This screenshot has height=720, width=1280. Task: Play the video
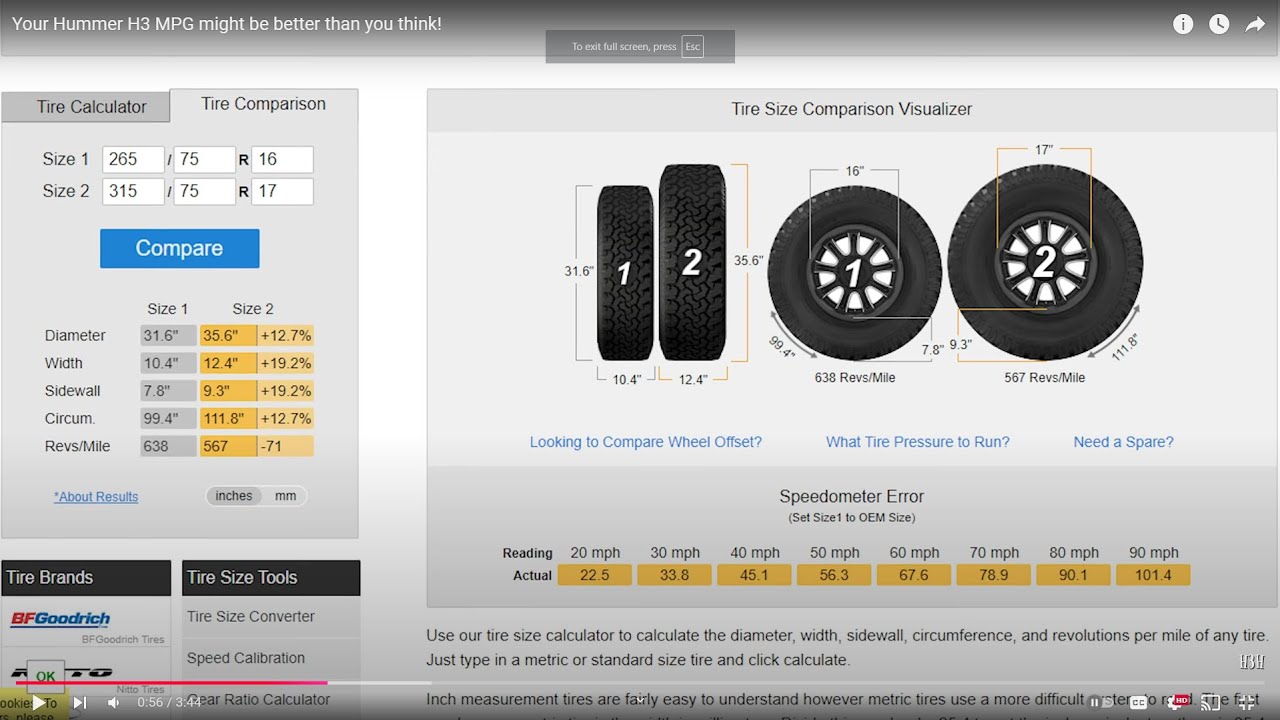click(39, 702)
